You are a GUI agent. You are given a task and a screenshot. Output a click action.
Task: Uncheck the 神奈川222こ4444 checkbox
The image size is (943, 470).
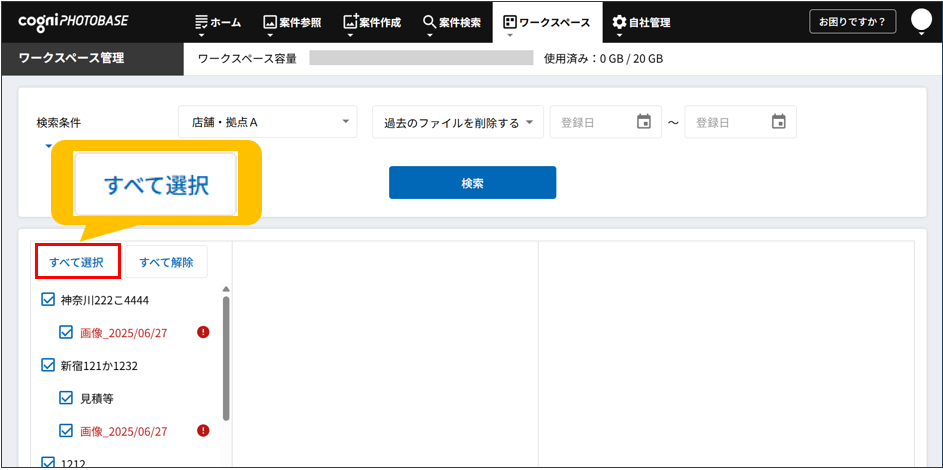coord(47,299)
